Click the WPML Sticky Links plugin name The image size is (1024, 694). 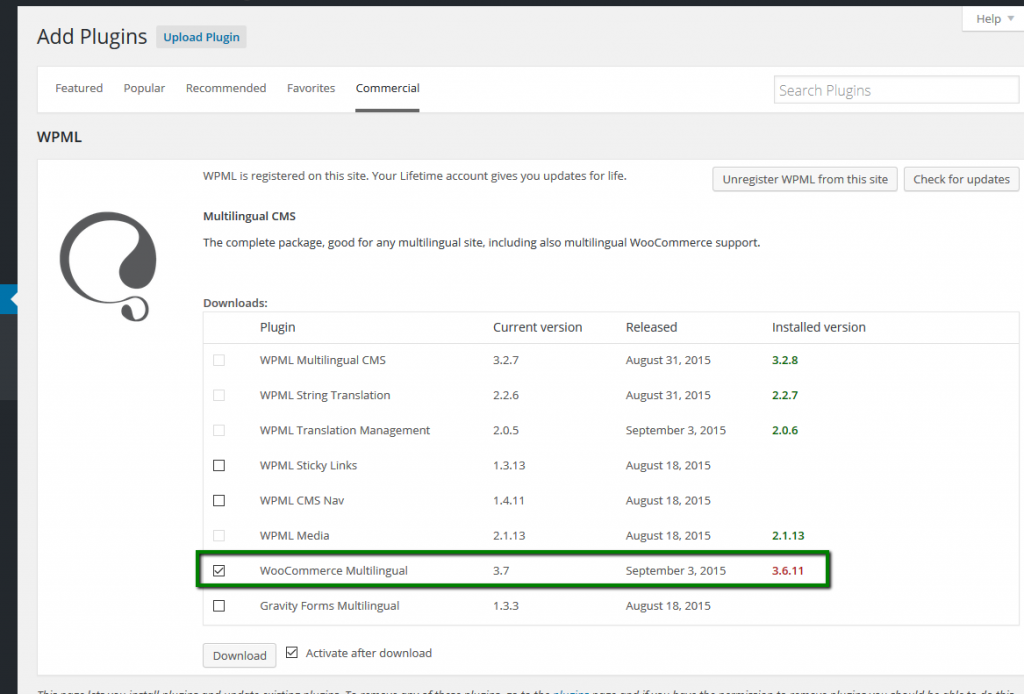point(308,465)
